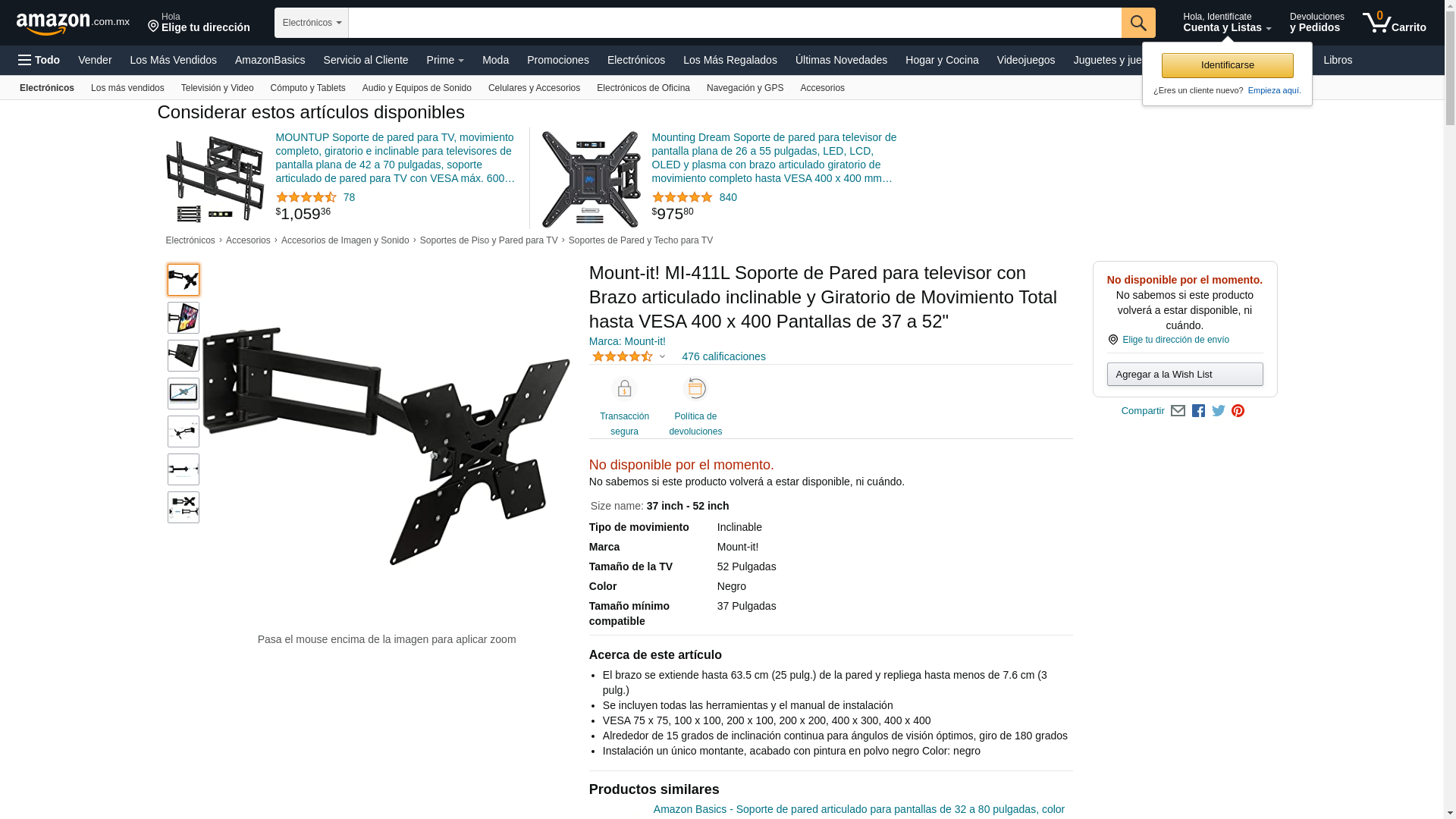Click Agregar a la Wish List button

click(1185, 374)
